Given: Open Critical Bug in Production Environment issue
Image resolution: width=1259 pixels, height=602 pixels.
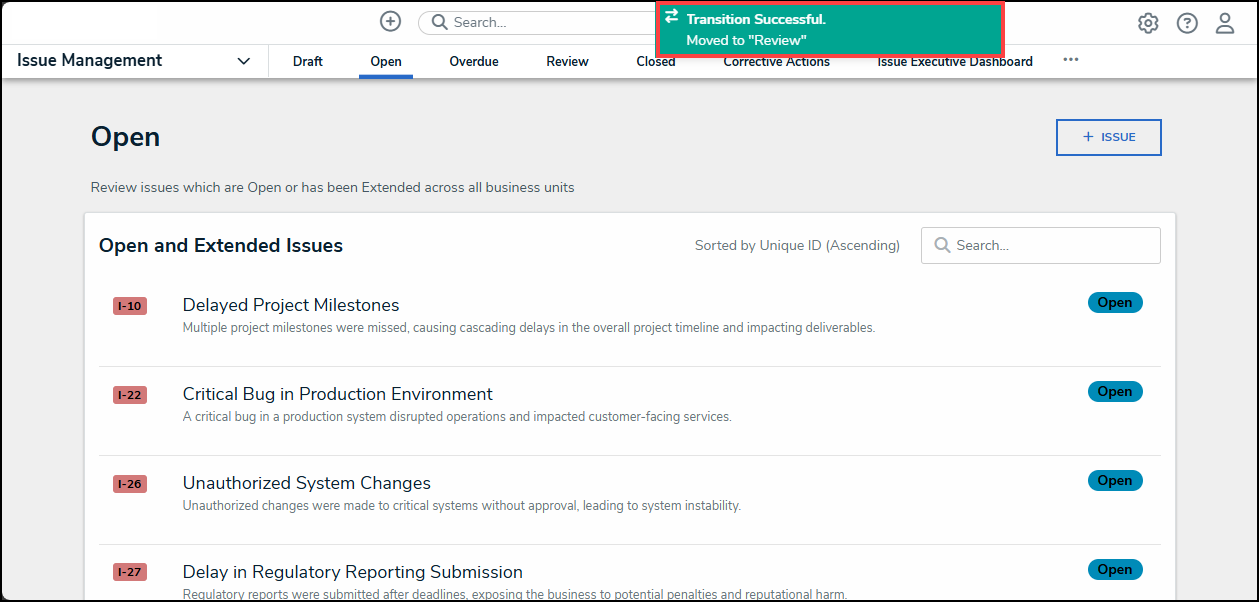Looking at the screenshot, I should click(338, 394).
